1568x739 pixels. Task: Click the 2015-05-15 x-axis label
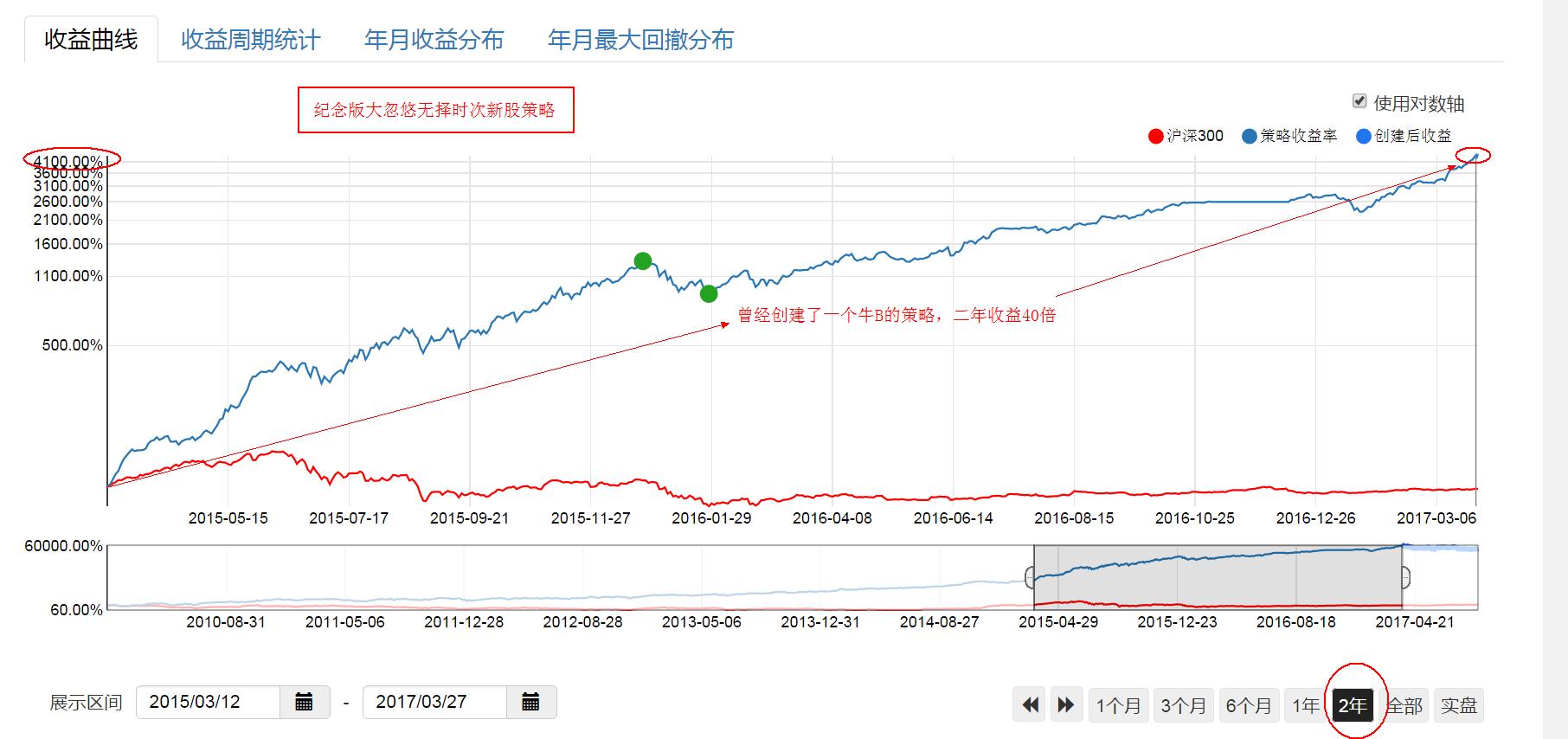coord(228,518)
